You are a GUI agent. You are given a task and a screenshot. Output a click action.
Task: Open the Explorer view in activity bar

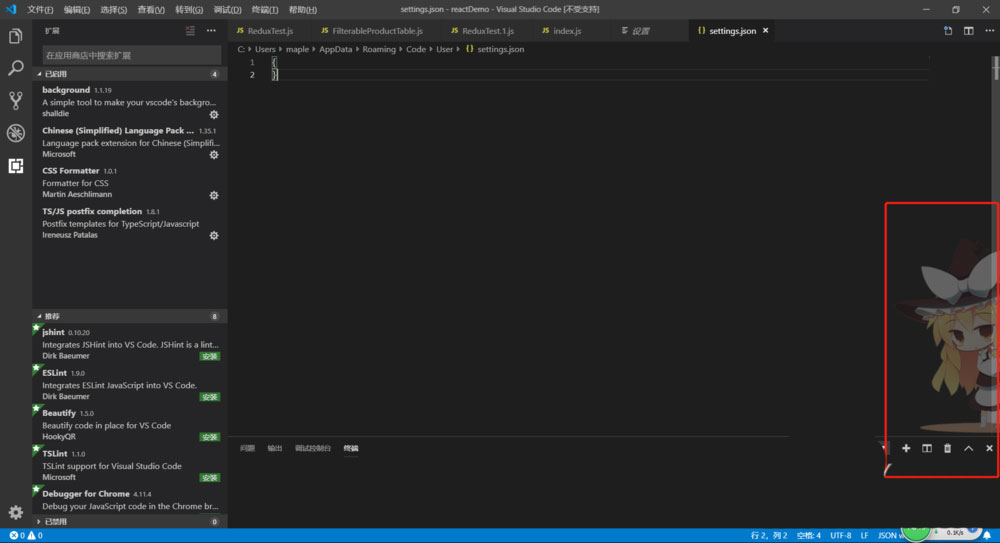point(15,37)
